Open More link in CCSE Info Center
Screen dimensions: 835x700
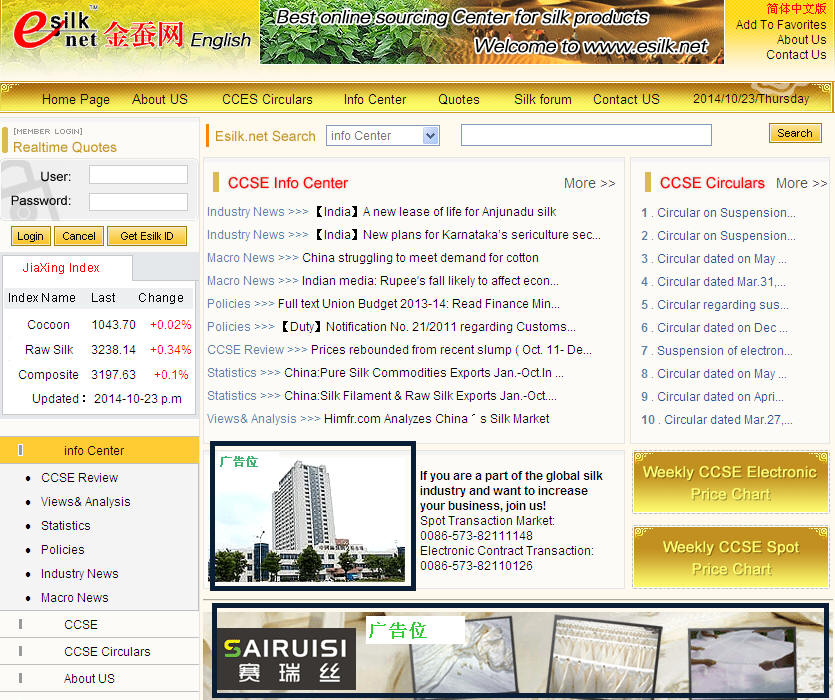(589, 183)
